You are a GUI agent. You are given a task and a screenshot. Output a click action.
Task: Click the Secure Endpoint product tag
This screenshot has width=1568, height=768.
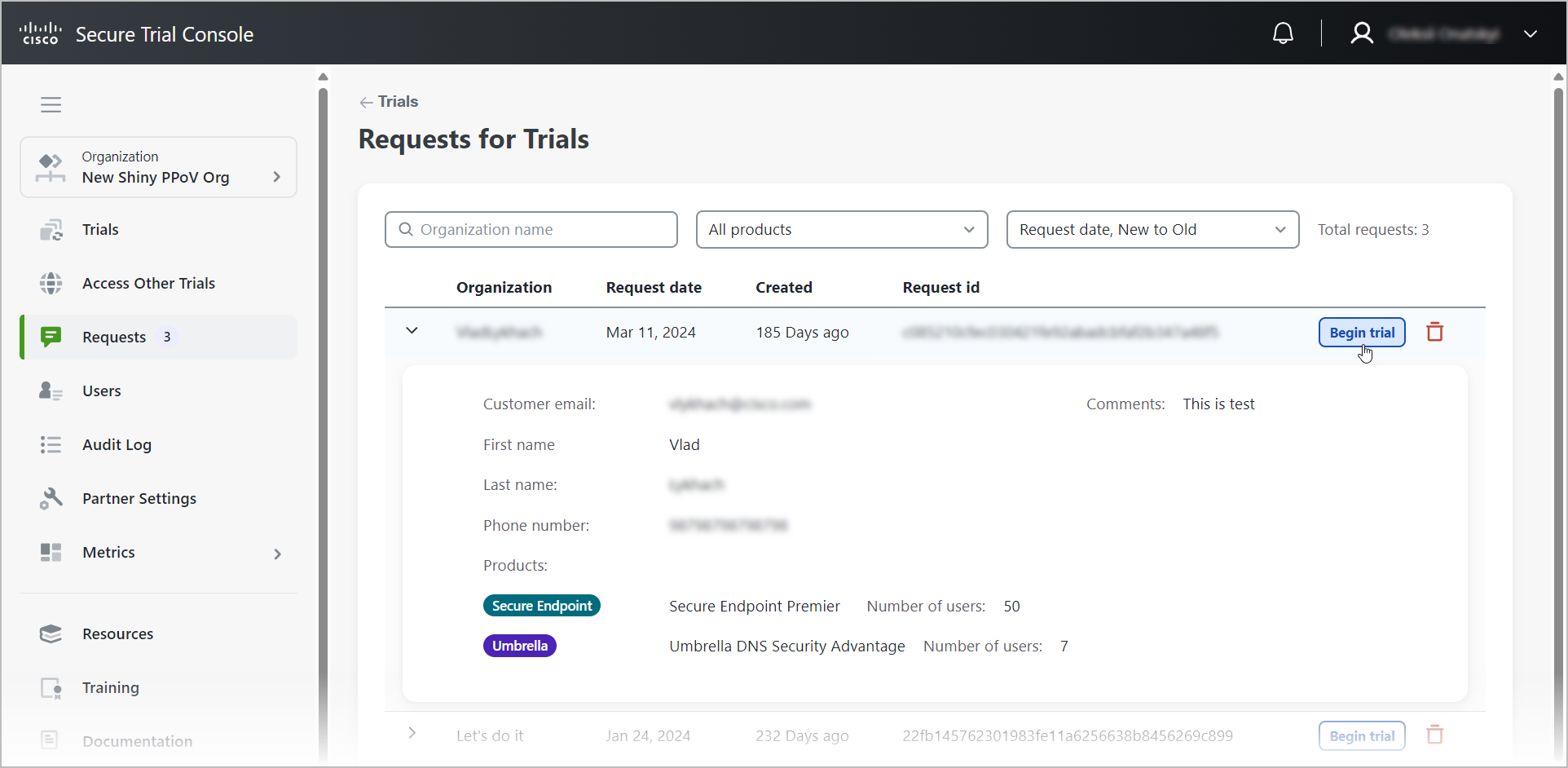[542, 606]
